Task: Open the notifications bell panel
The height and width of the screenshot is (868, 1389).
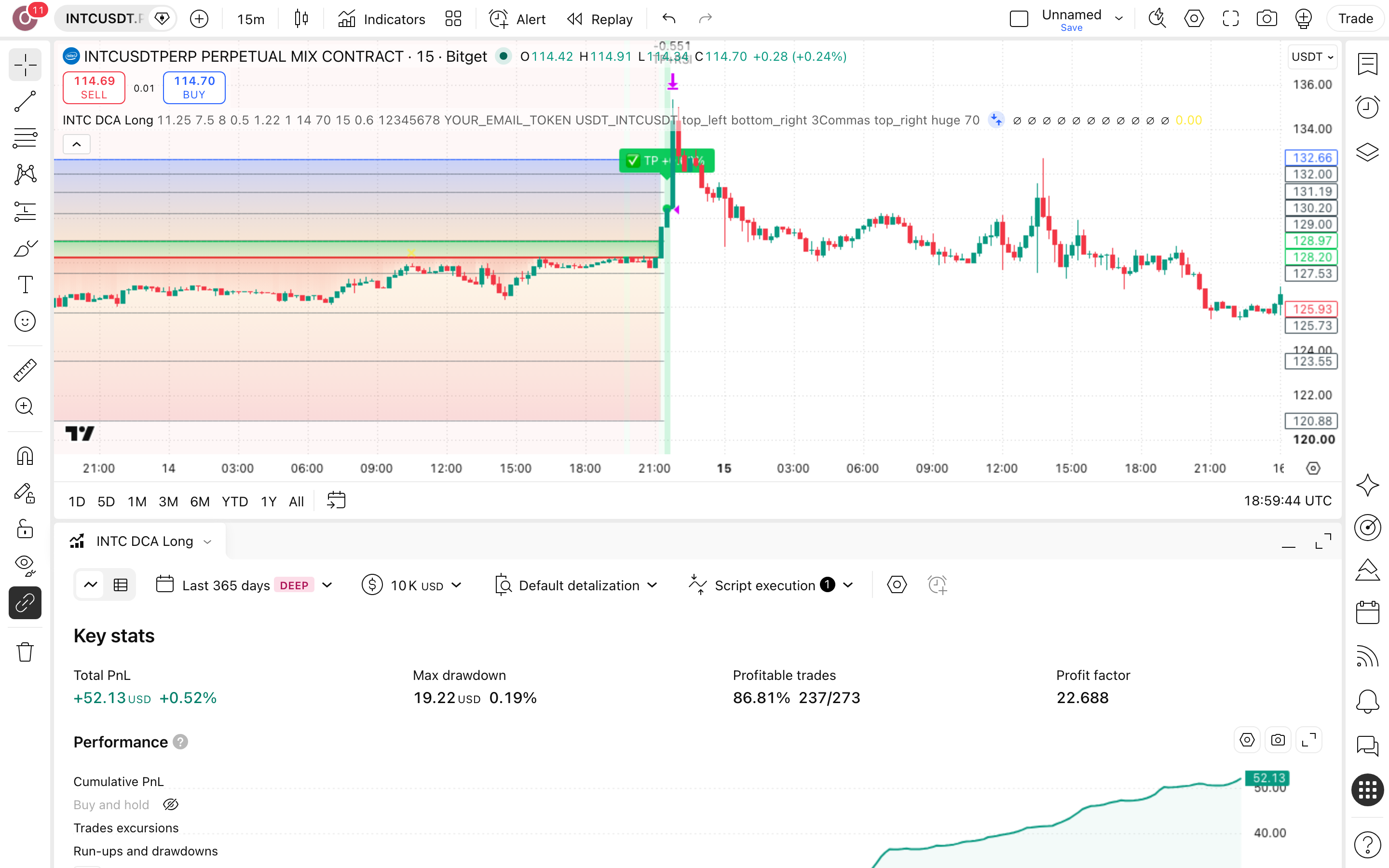Action: [x=1367, y=701]
